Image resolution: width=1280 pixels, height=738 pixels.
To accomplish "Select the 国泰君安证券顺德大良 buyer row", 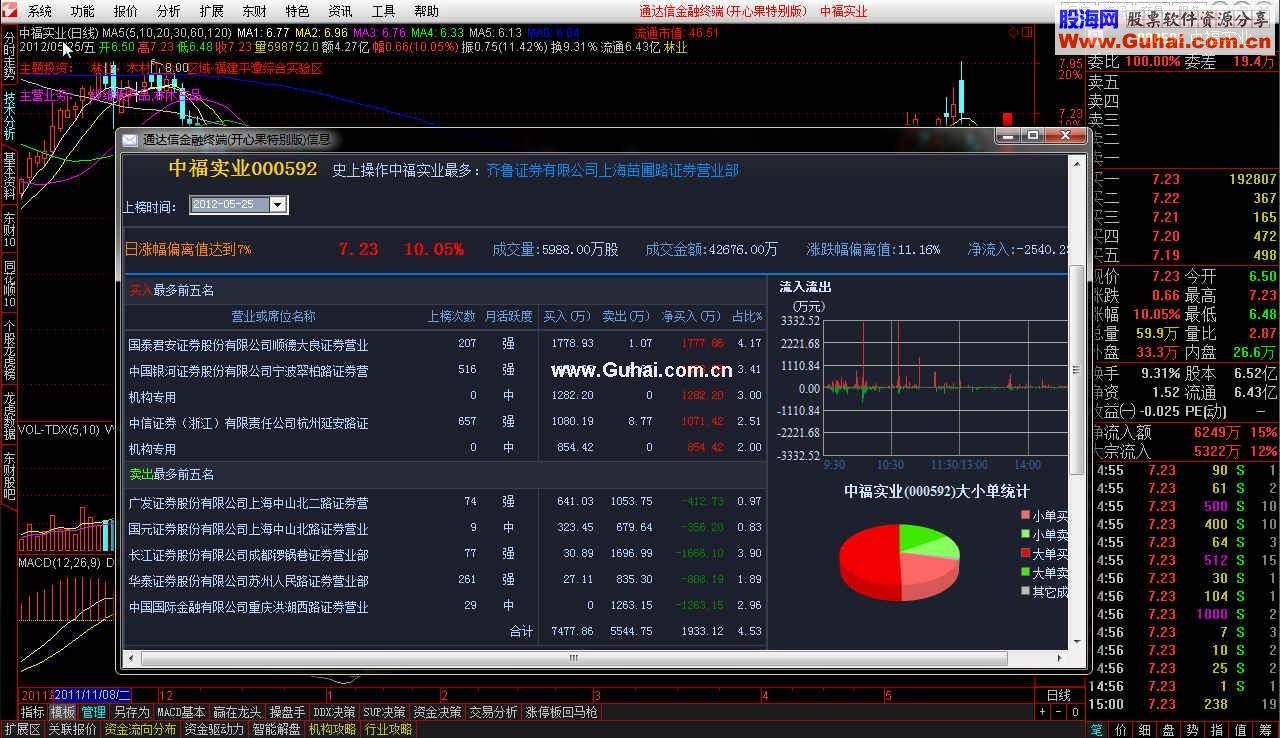I will click(445, 344).
